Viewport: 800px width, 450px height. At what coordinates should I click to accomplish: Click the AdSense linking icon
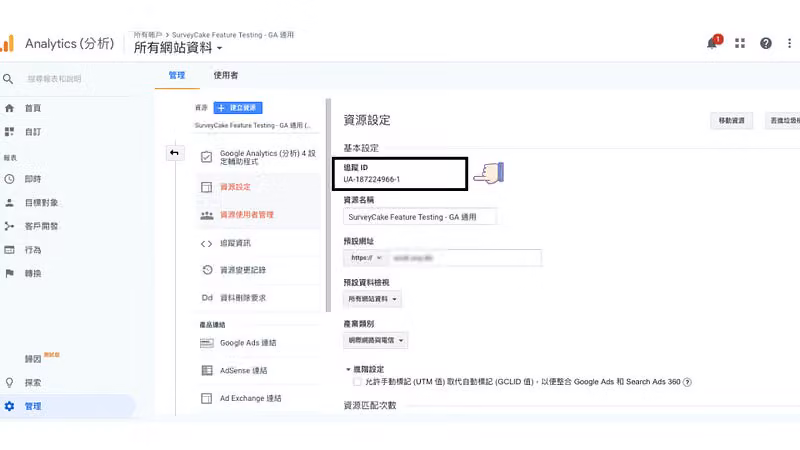click(x=207, y=370)
